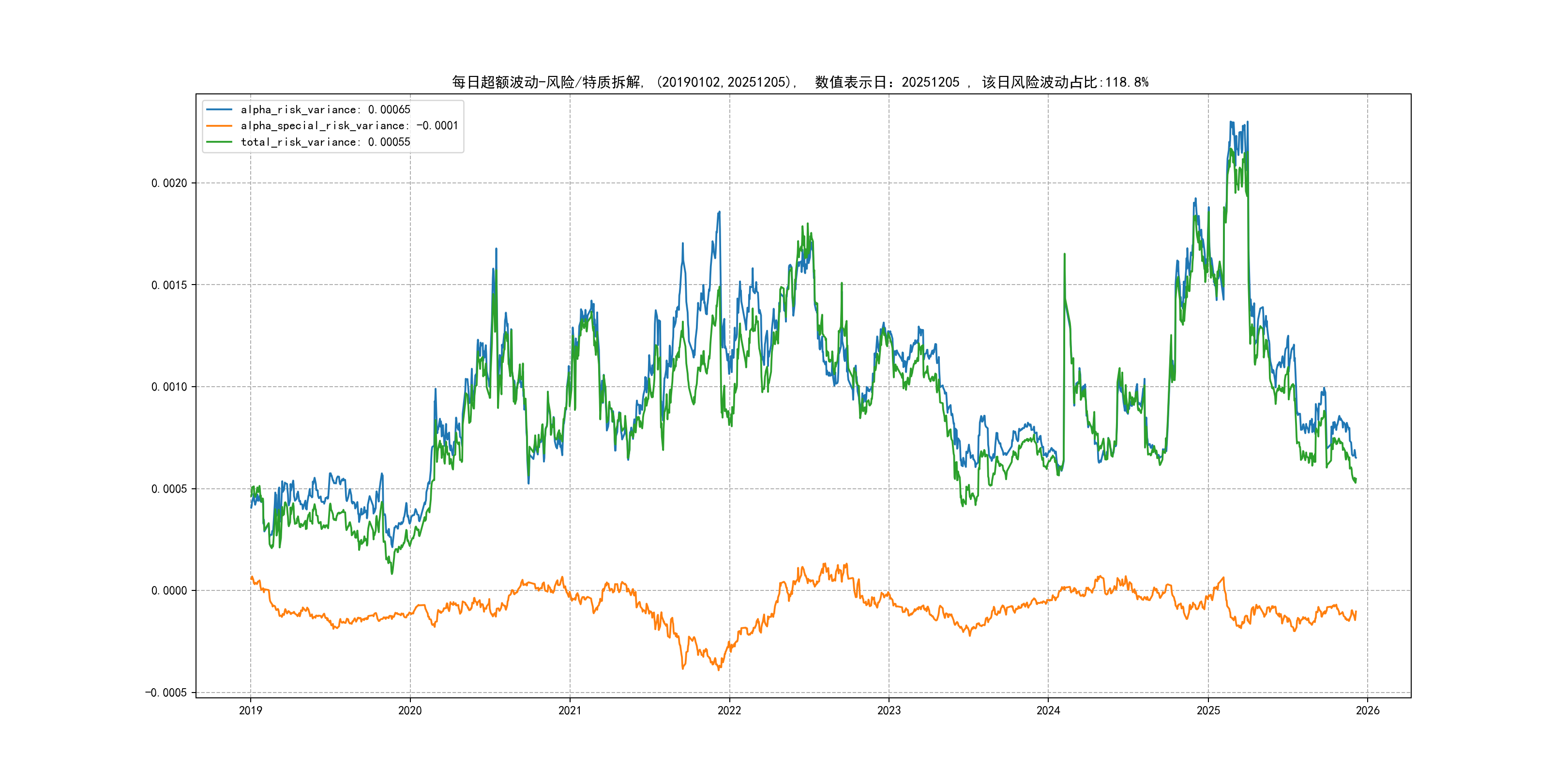
Task: Click the 2026 x-axis tick label
Action: [x=1368, y=710]
